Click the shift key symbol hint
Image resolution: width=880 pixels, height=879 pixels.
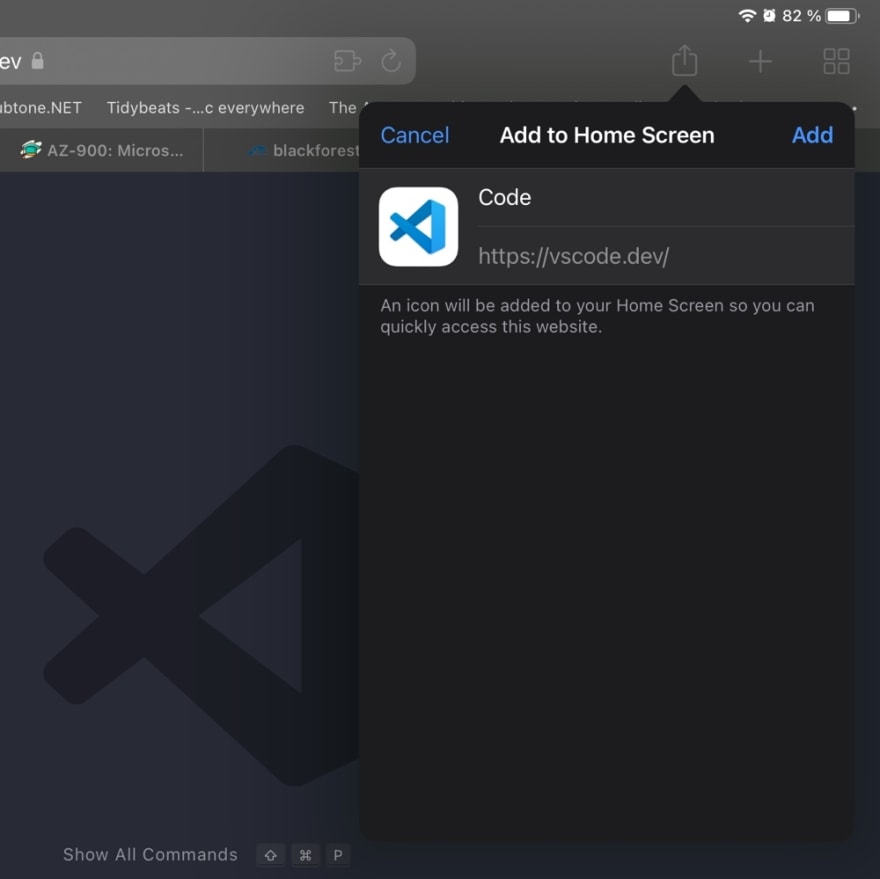point(271,855)
